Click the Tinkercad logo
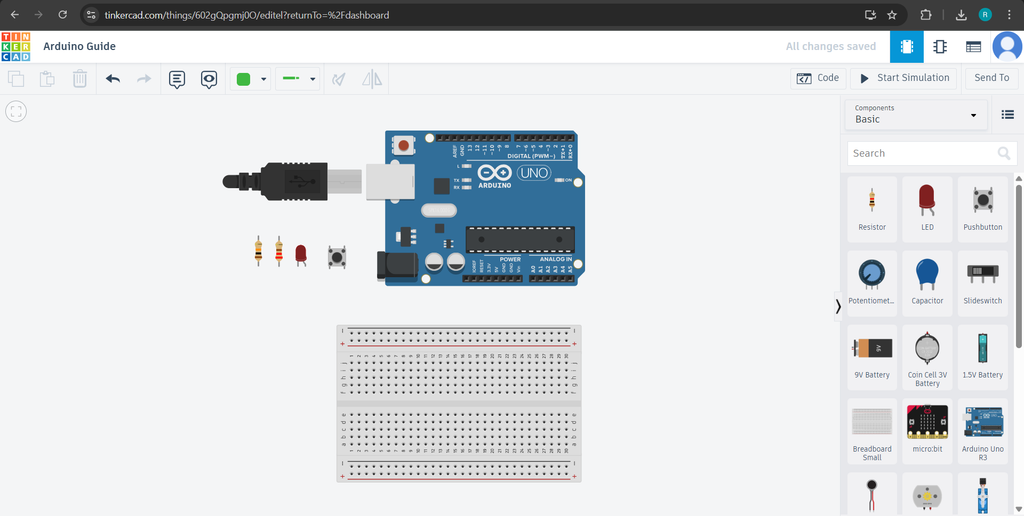The width and height of the screenshot is (1024, 516). [16, 46]
